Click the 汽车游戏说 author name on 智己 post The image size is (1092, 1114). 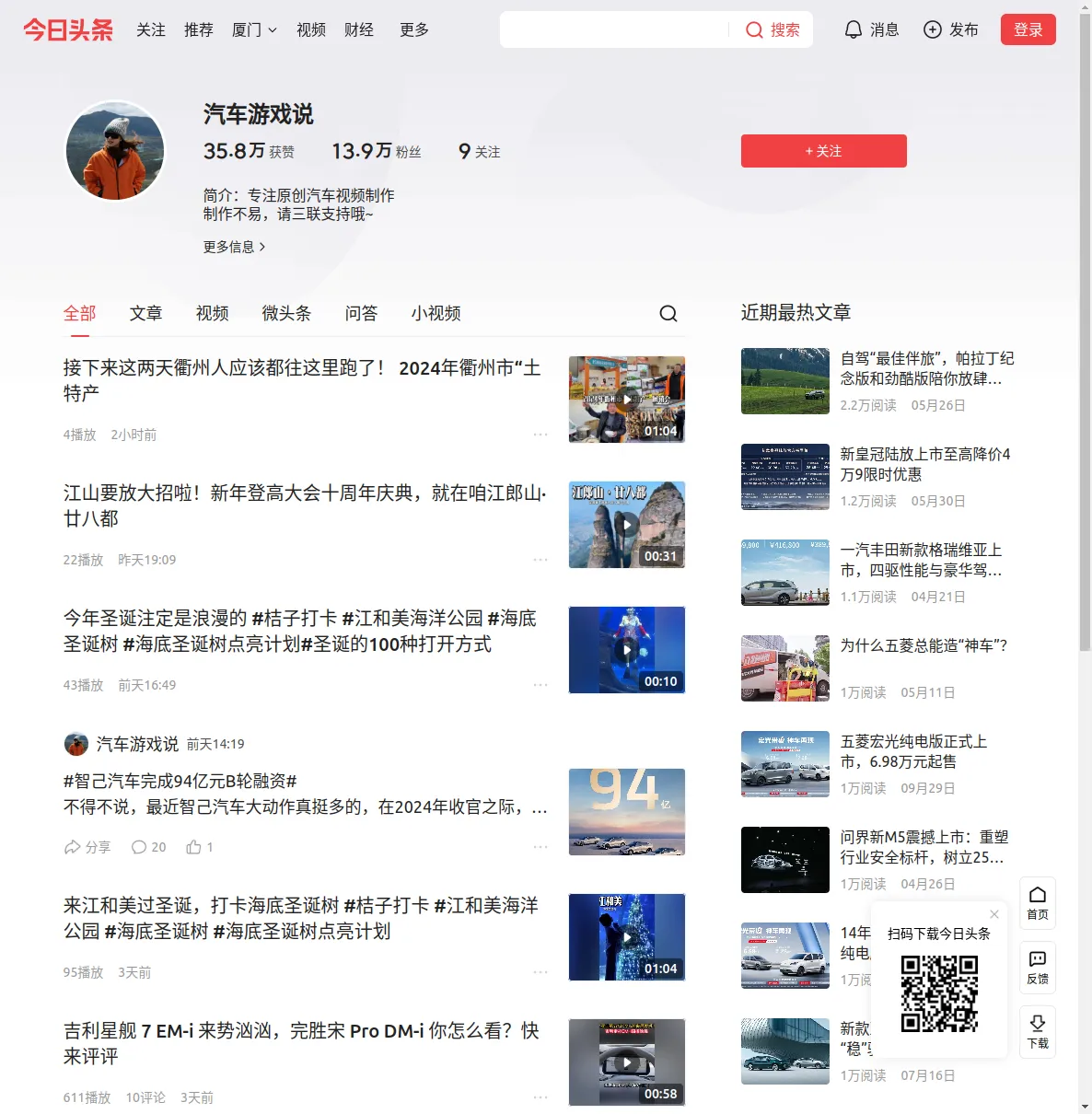click(137, 744)
